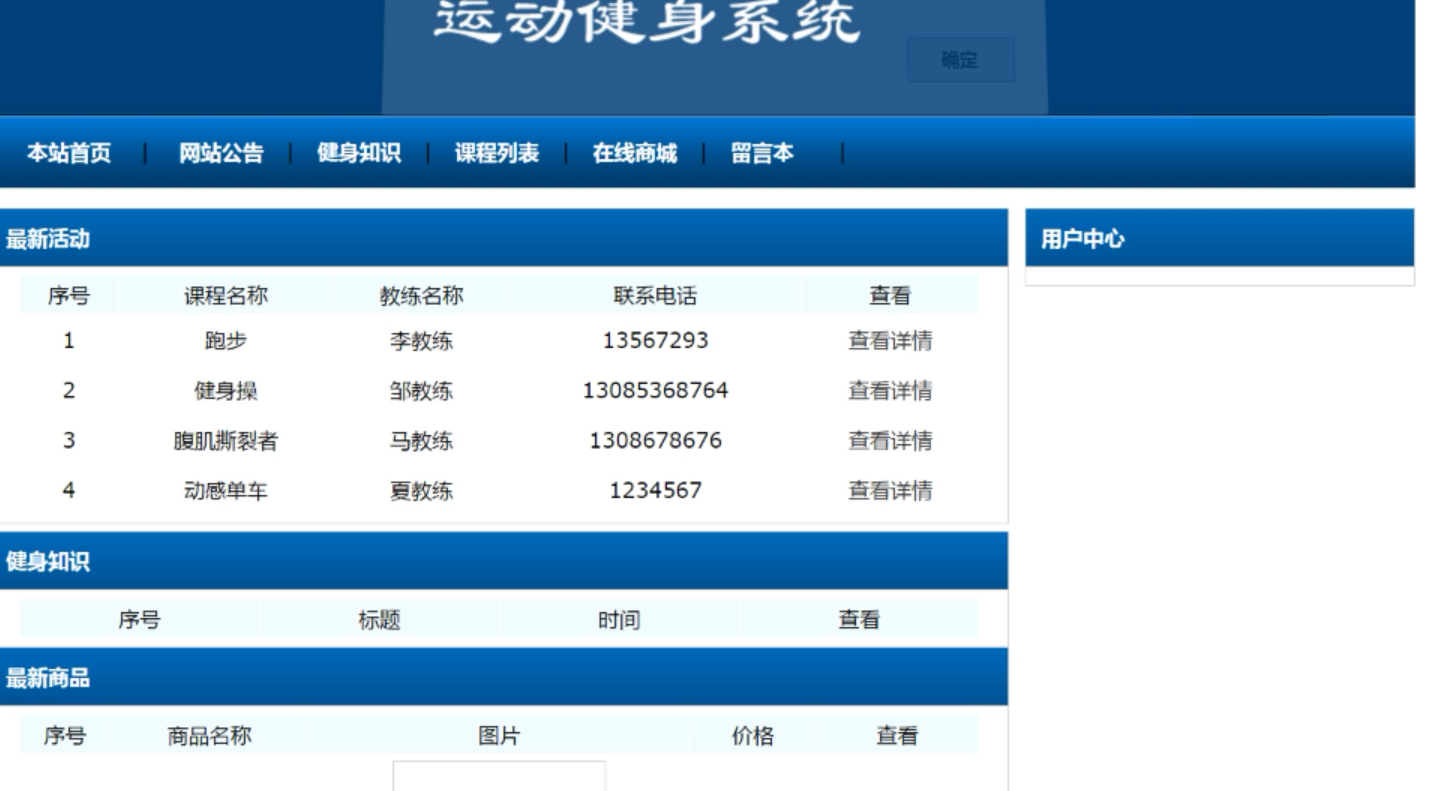View details for the 跑步 course
The image size is (1455, 791).
[890, 341]
